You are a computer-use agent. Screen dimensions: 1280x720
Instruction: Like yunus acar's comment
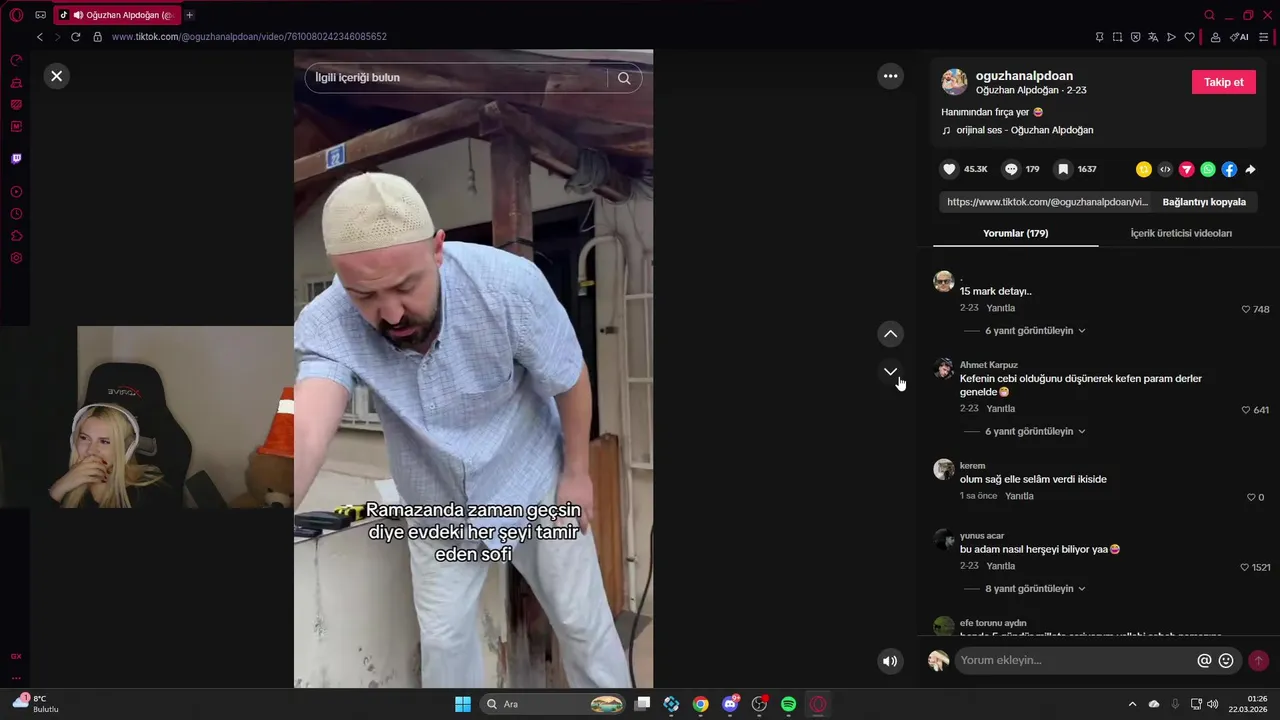[1245, 567]
